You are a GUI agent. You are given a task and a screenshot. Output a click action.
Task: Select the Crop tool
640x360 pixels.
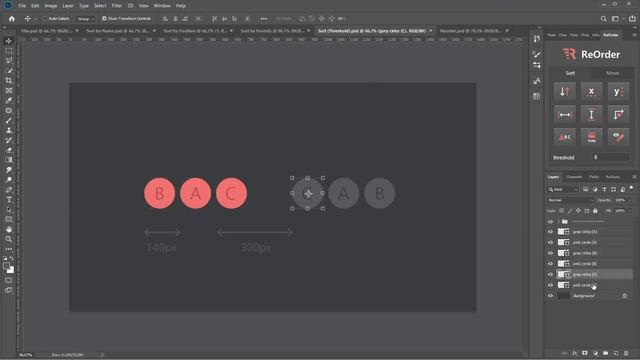(9, 81)
